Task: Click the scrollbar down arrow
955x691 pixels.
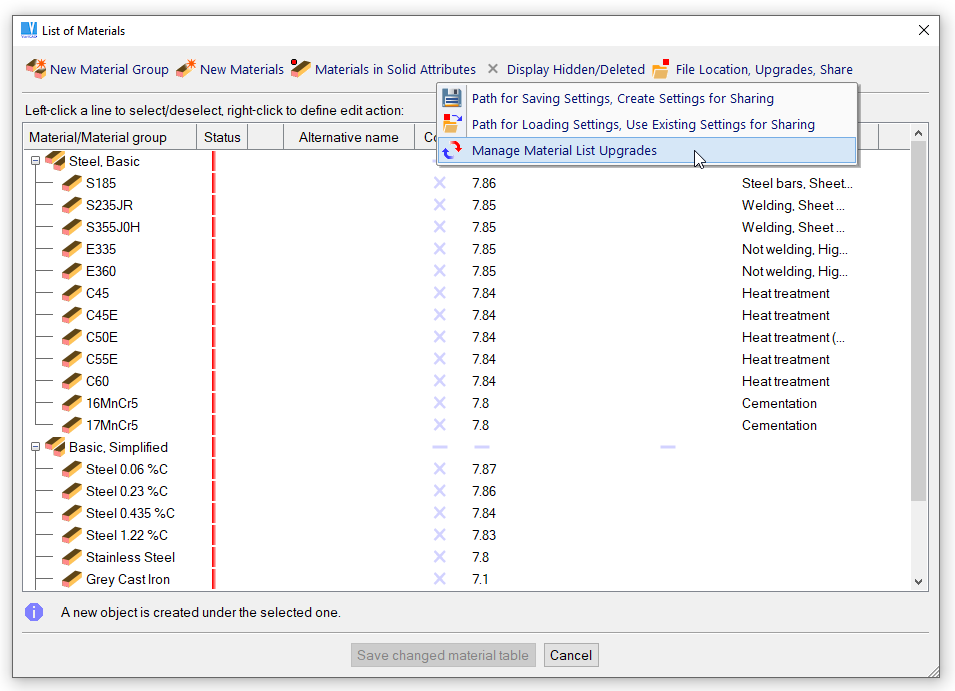Action: coord(919,581)
